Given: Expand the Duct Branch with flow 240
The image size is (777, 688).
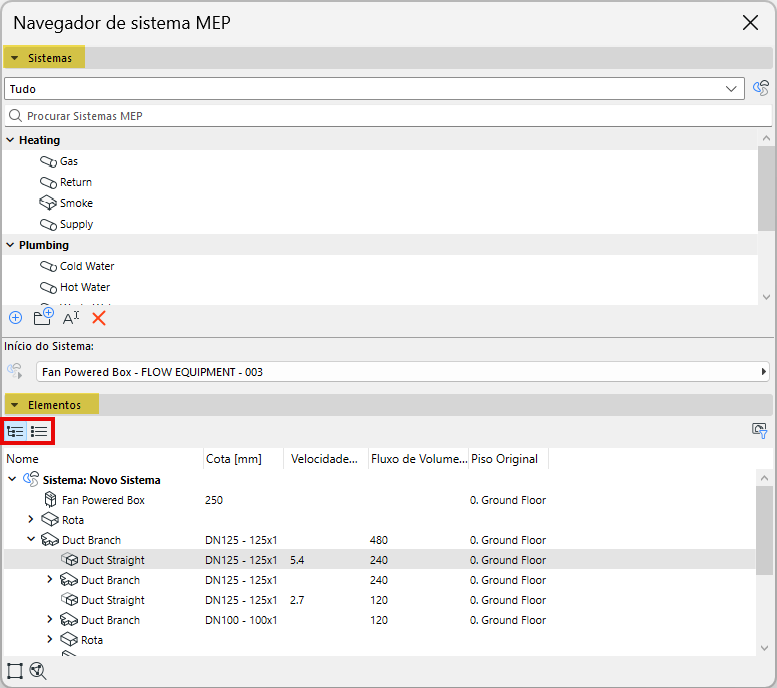Looking at the screenshot, I should 50,579.
